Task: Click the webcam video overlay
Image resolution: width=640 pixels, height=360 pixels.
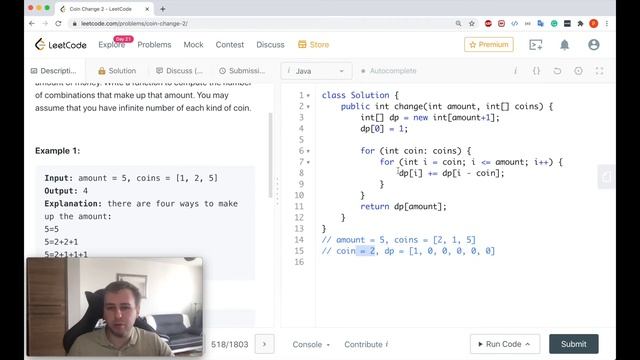Action: pyautogui.click(x=114, y=307)
